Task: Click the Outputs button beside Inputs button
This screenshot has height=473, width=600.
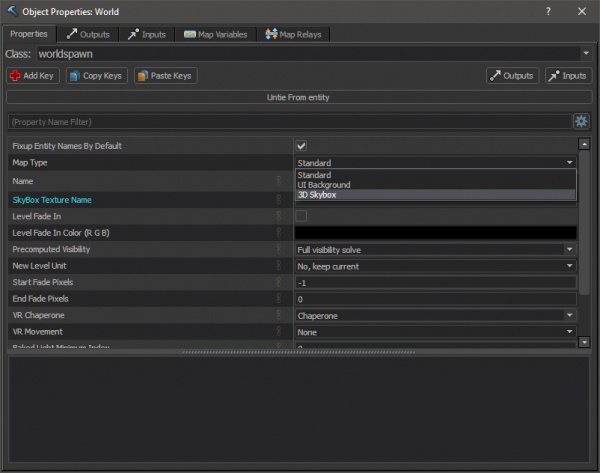Action: point(512,75)
